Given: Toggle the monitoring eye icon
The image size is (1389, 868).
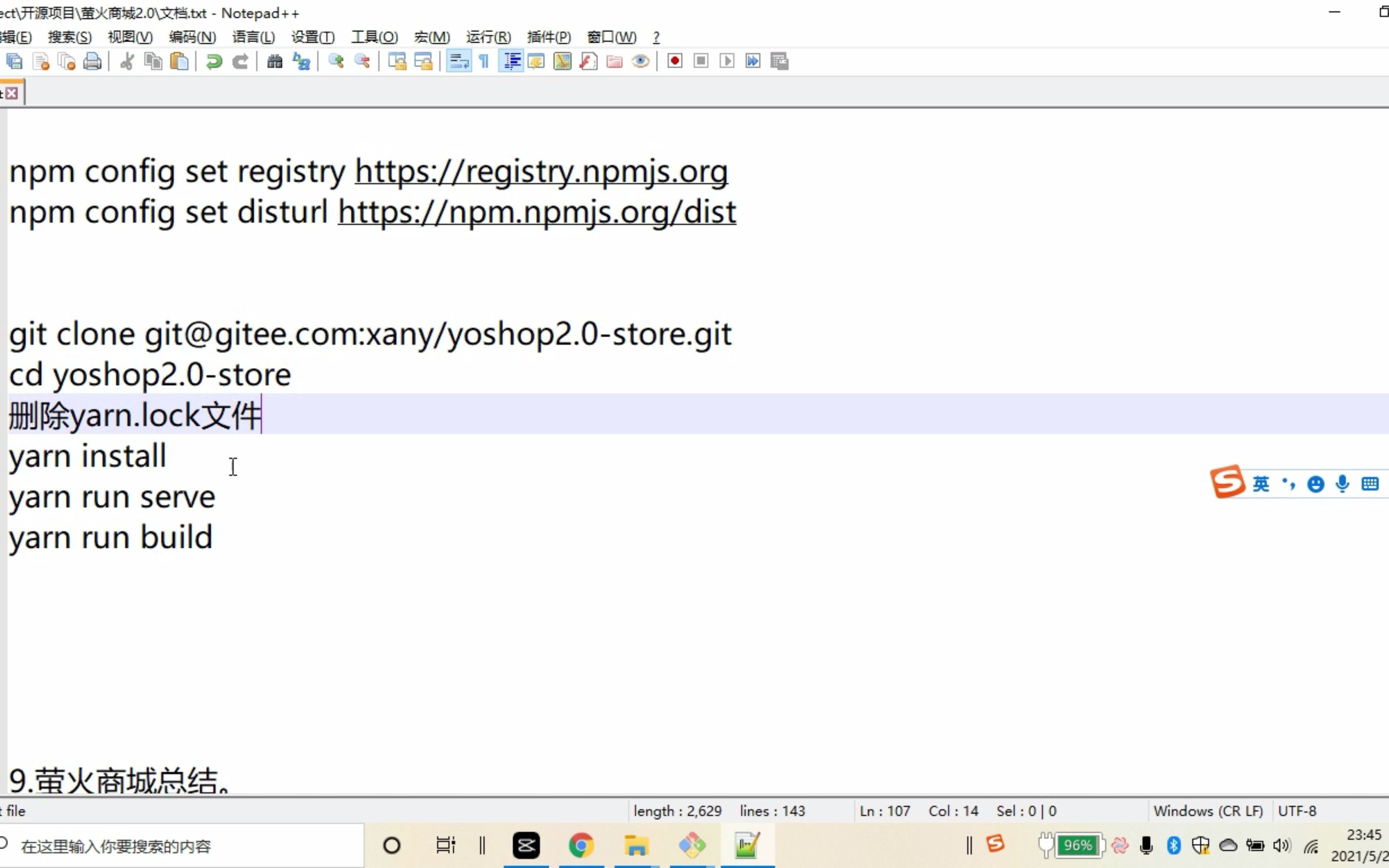Looking at the screenshot, I should [x=641, y=61].
